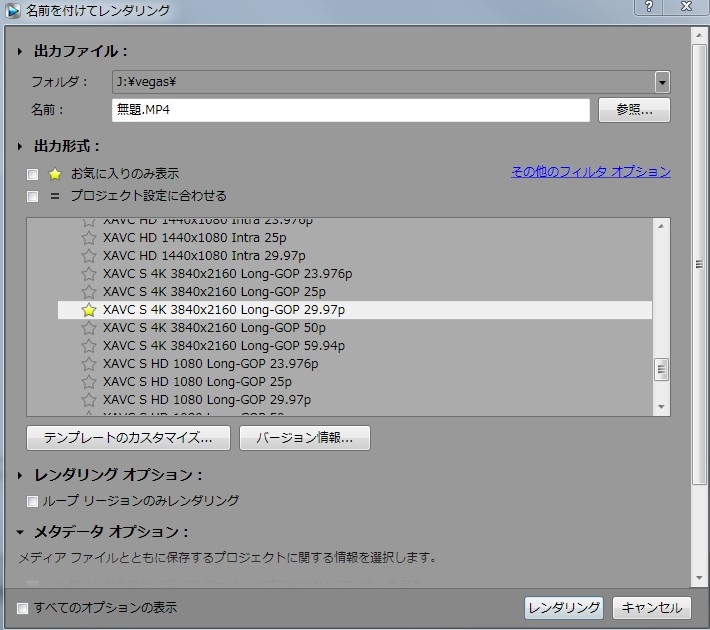Select XAVC S HD 1080 Long-GOP 29.97p

355,400
